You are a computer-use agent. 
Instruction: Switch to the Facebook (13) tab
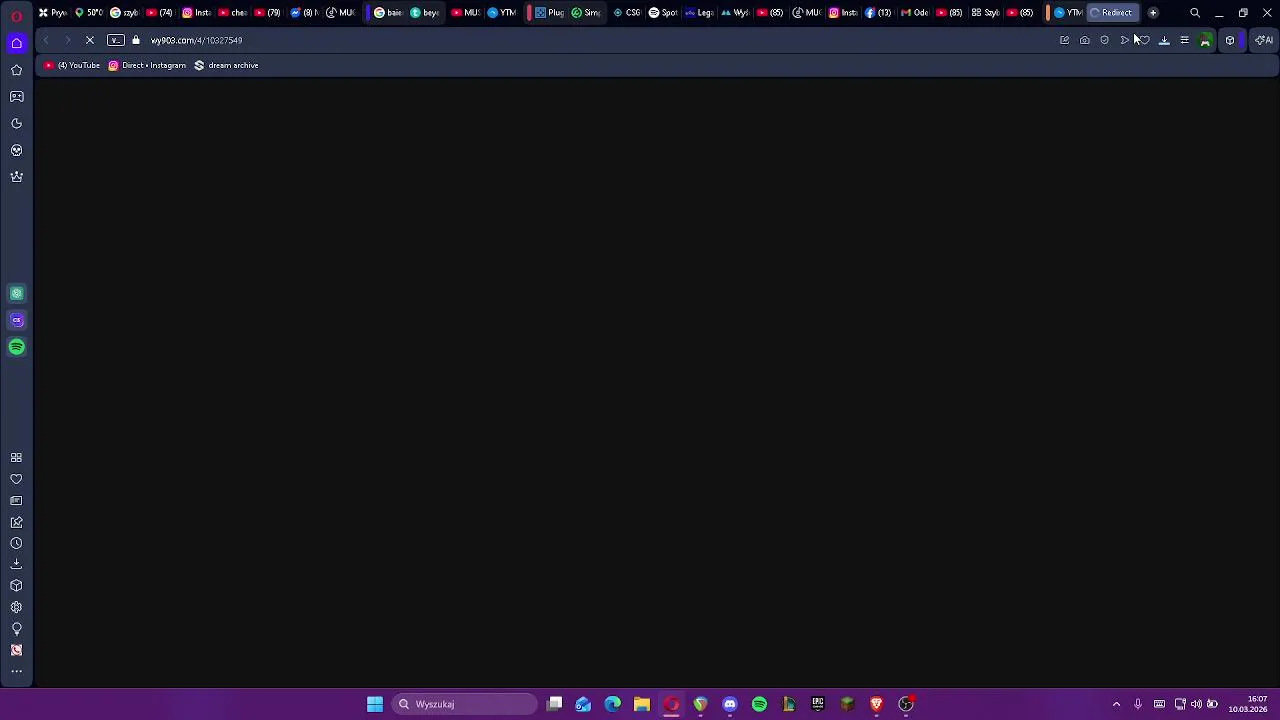[879, 13]
